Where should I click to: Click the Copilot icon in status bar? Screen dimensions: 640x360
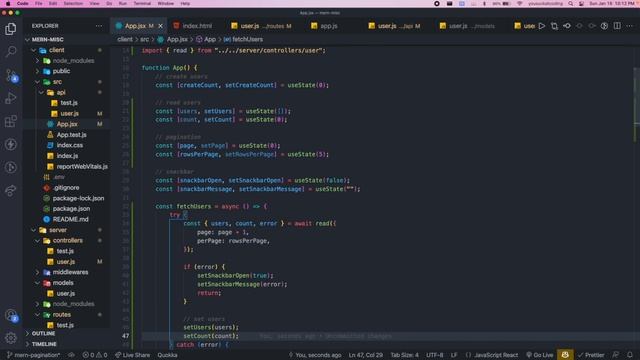[x=565, y=355]
